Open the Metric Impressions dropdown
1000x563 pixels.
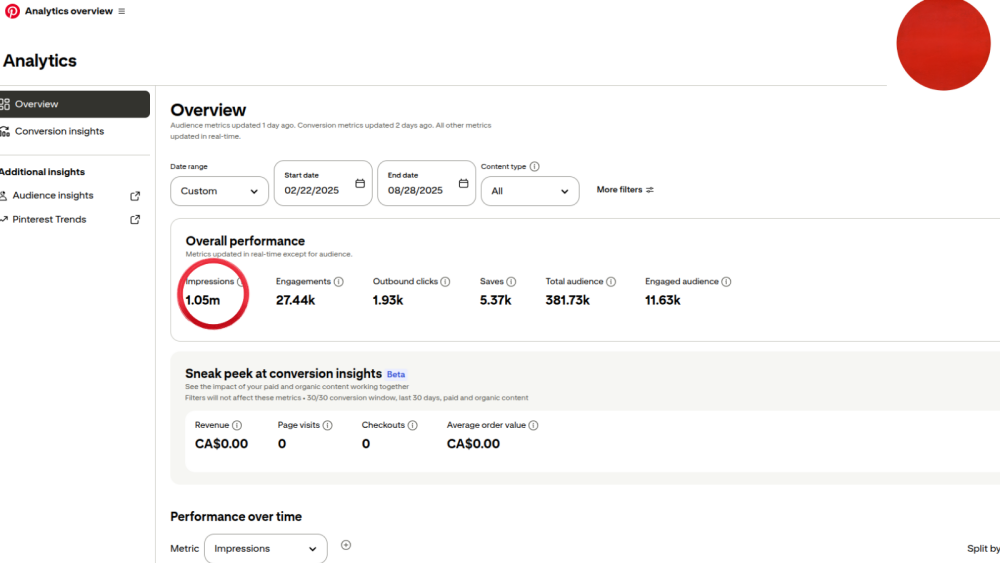click(266, 548)
